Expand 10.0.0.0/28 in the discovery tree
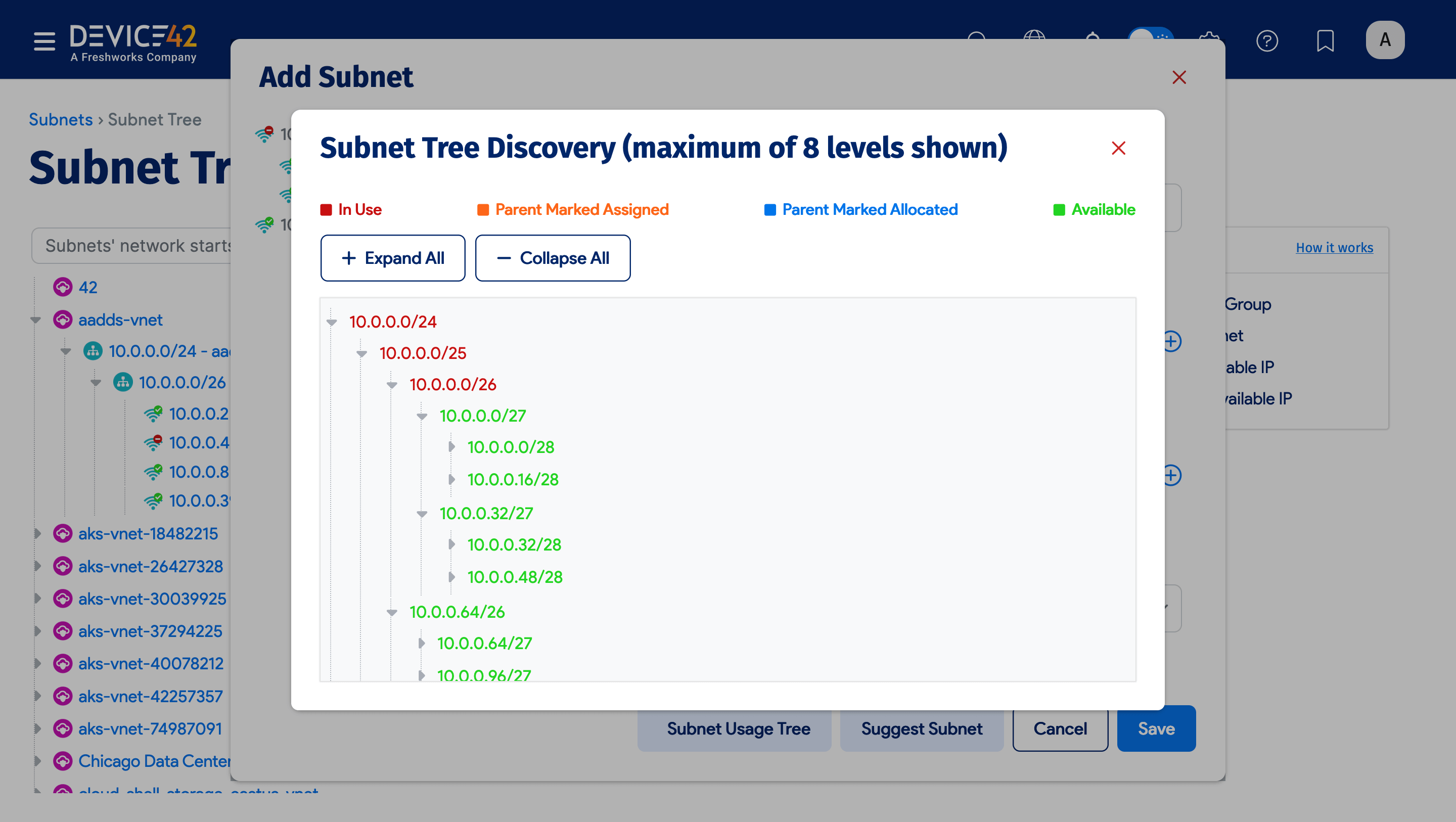Screen dimensions: 1456x822 [451, 446]
